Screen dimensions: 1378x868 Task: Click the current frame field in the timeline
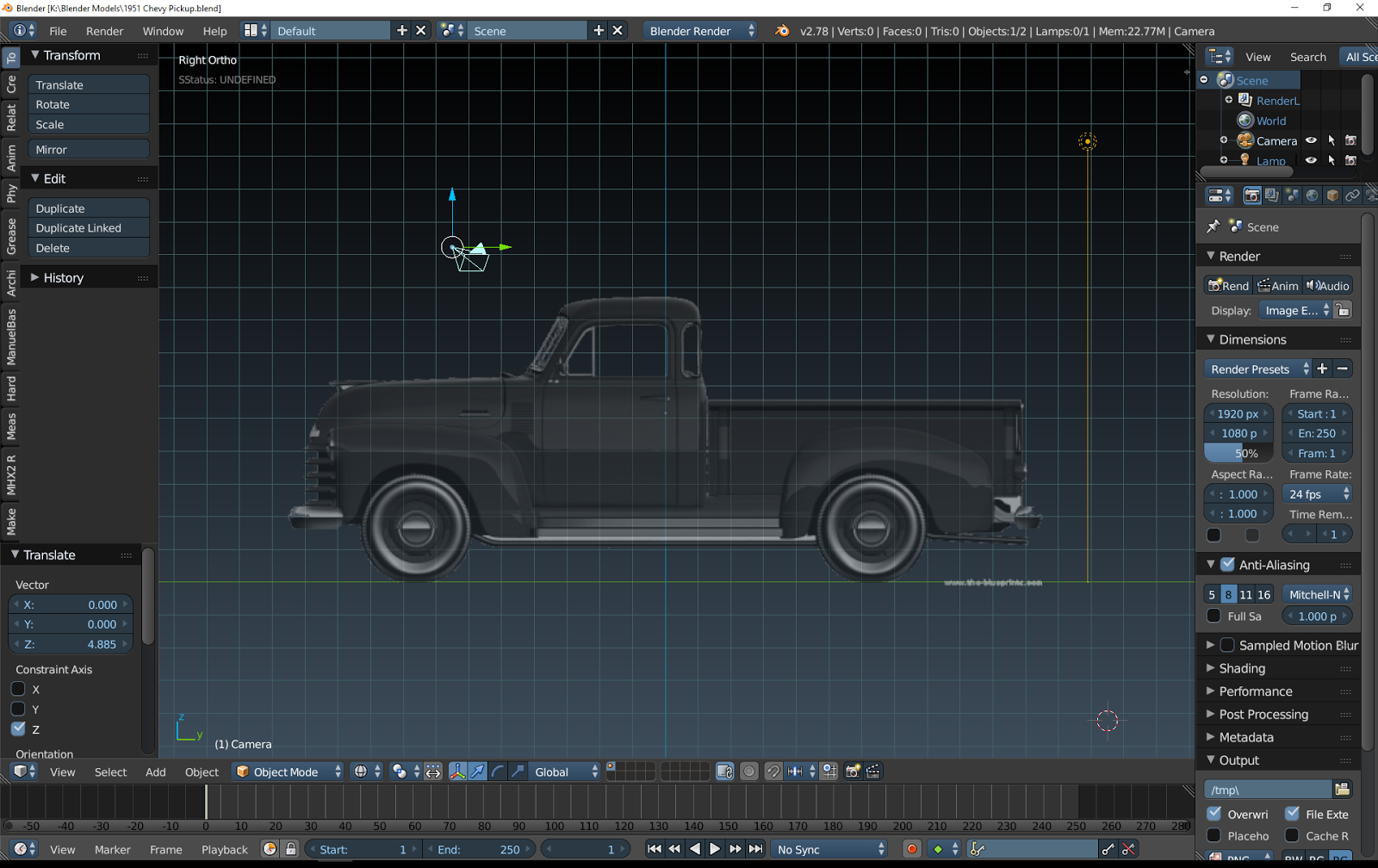(586, 849)
